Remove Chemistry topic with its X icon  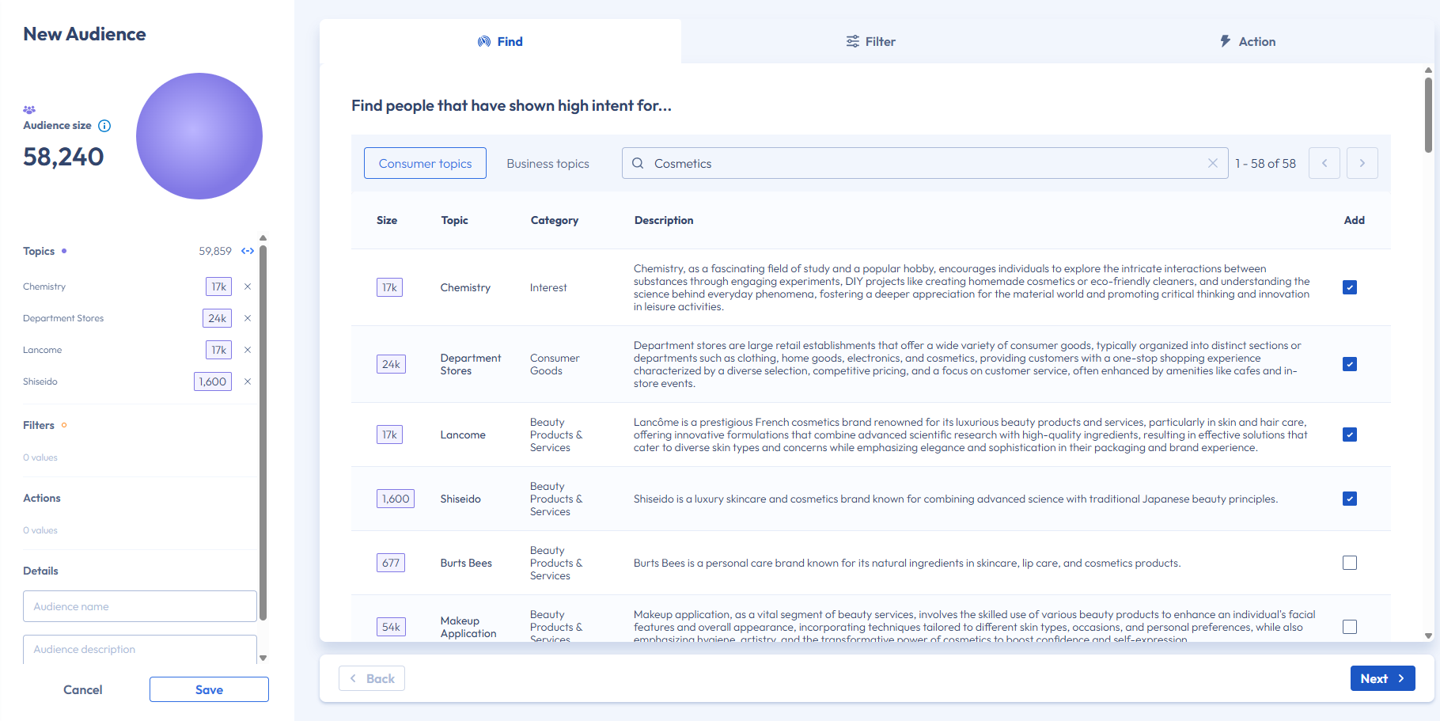tap(248, 287)
